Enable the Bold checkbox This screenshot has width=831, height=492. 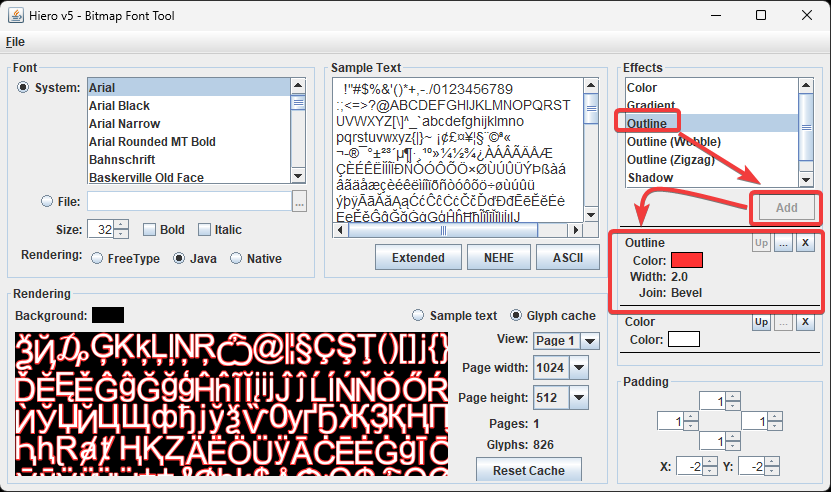coord(149,230)
